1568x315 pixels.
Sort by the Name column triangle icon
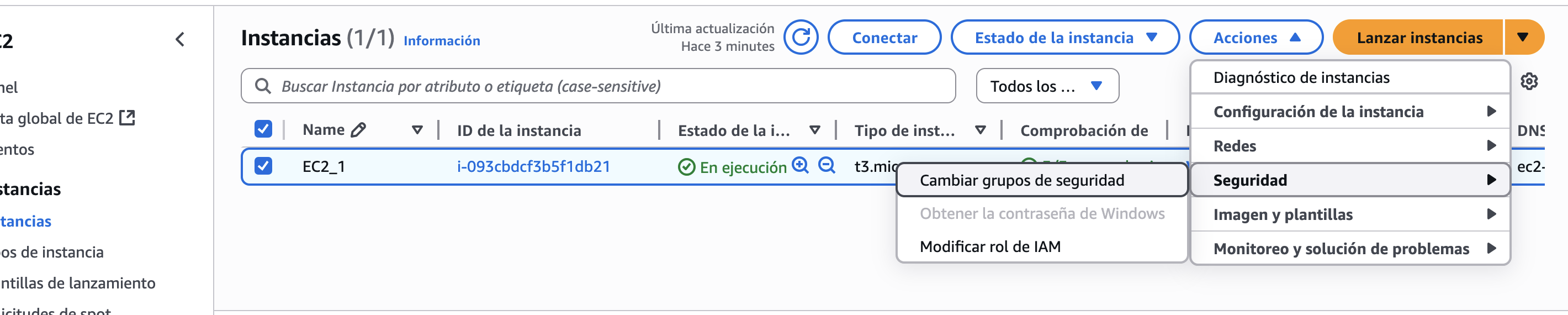(417, 130)
